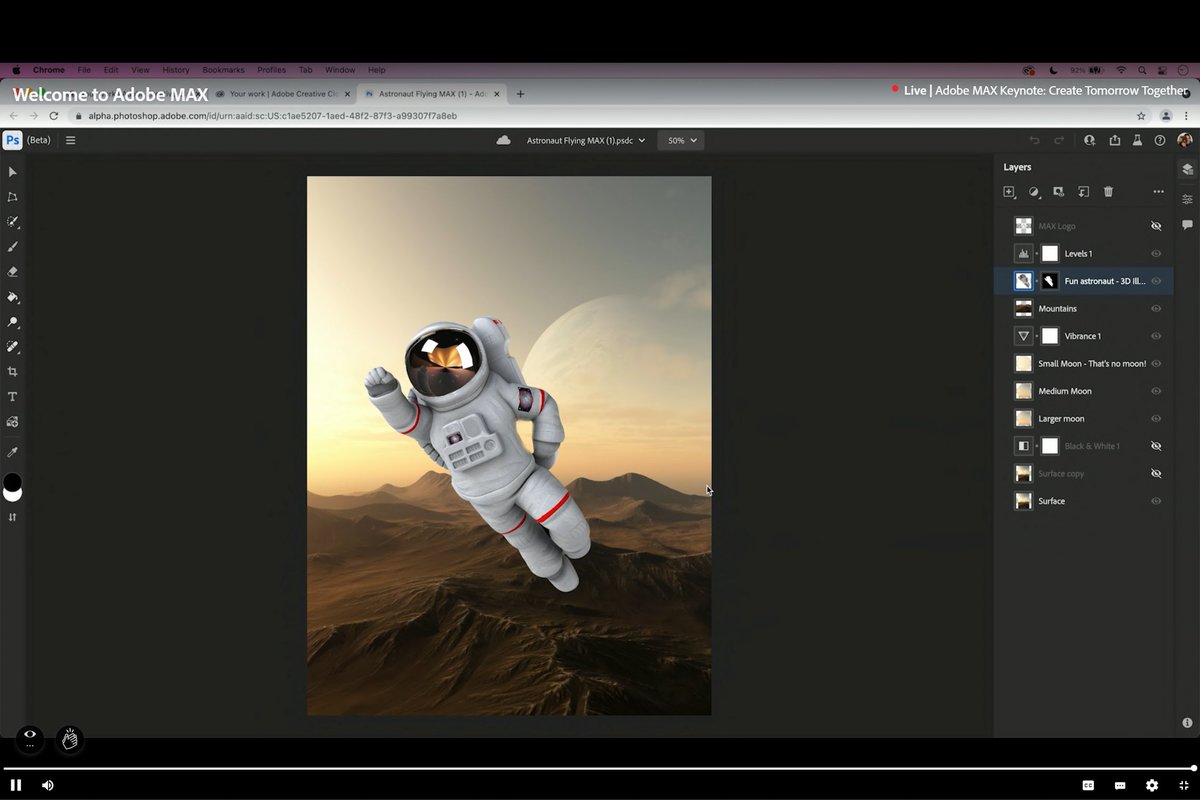Show the Black & White 1 layer

pos(1156,446)
